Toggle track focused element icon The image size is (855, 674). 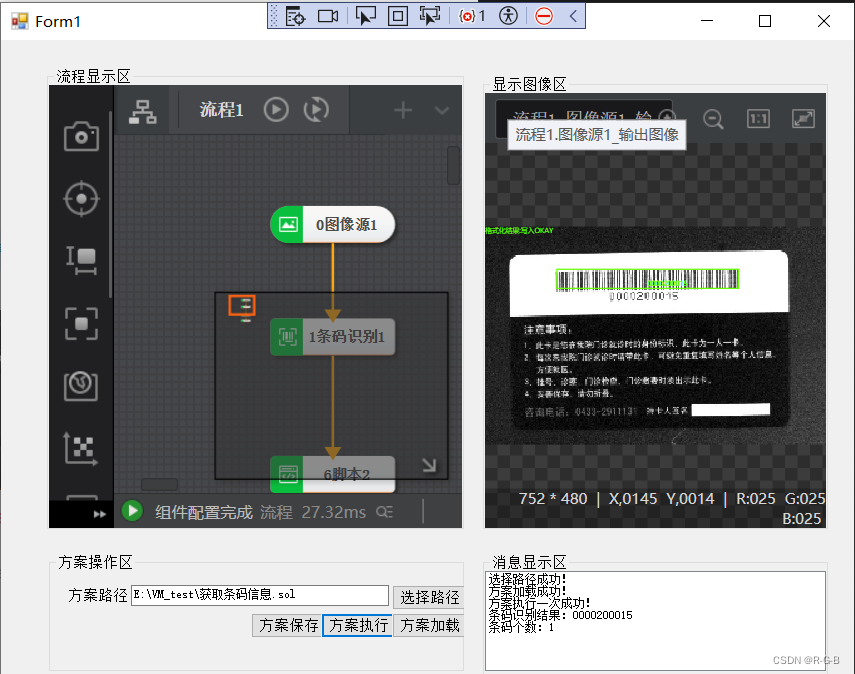(x=430, y=16)
